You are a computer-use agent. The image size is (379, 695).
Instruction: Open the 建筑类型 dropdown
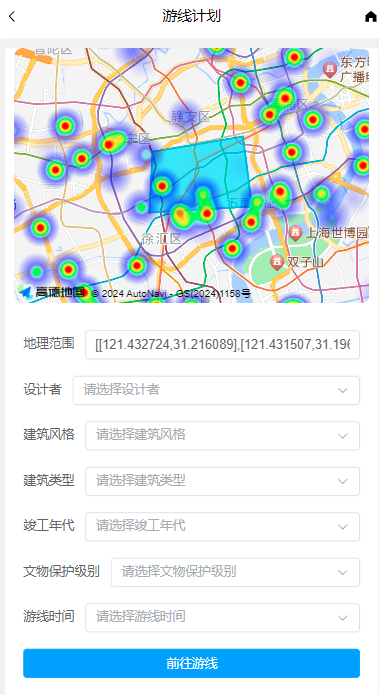(223, 481)
